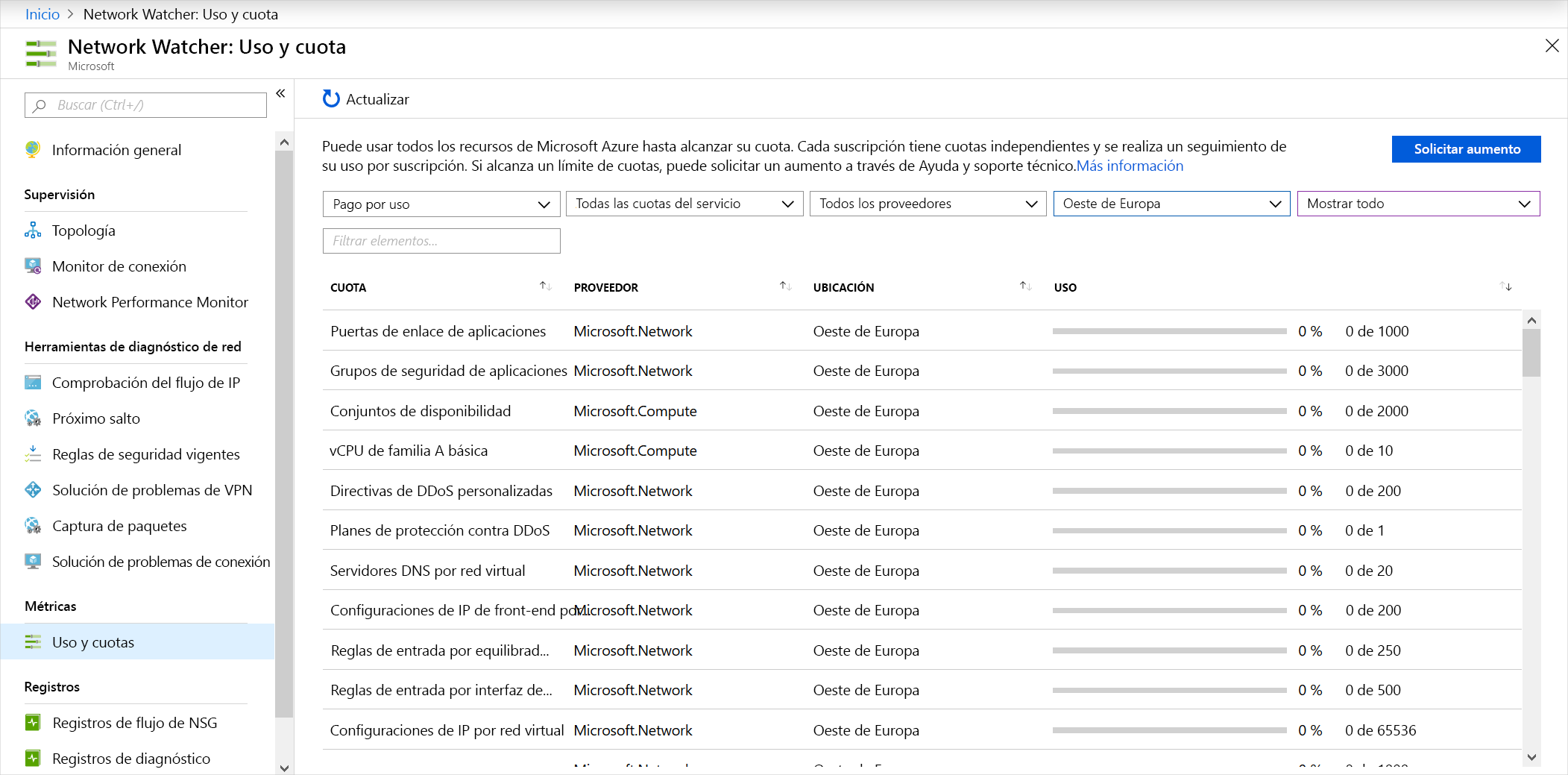1568x775 pixels.
Task: Go to Inicio breadcrumb link
Action: click(42, 14)
